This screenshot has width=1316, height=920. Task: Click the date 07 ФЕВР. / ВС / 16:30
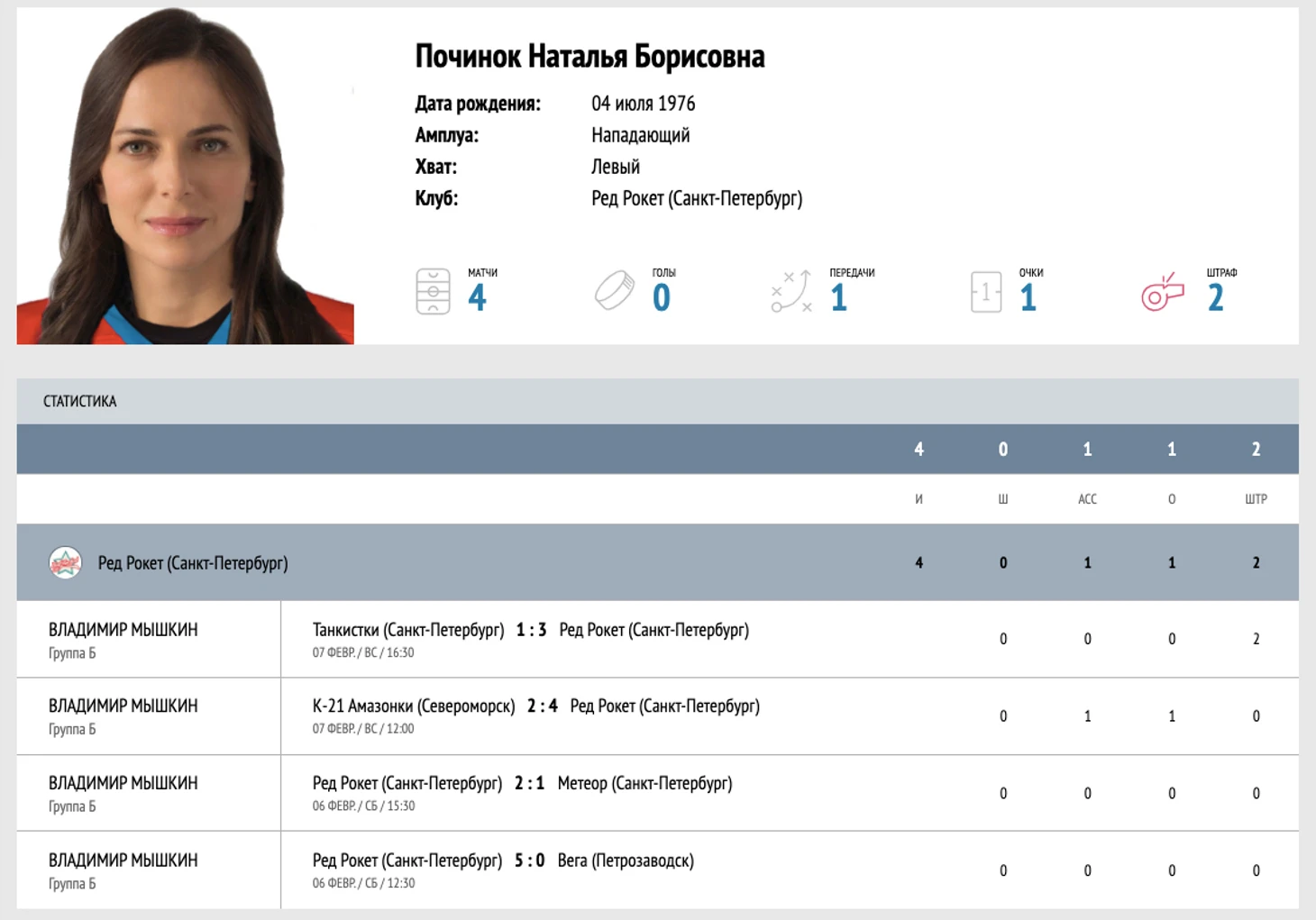pos(363,652)
